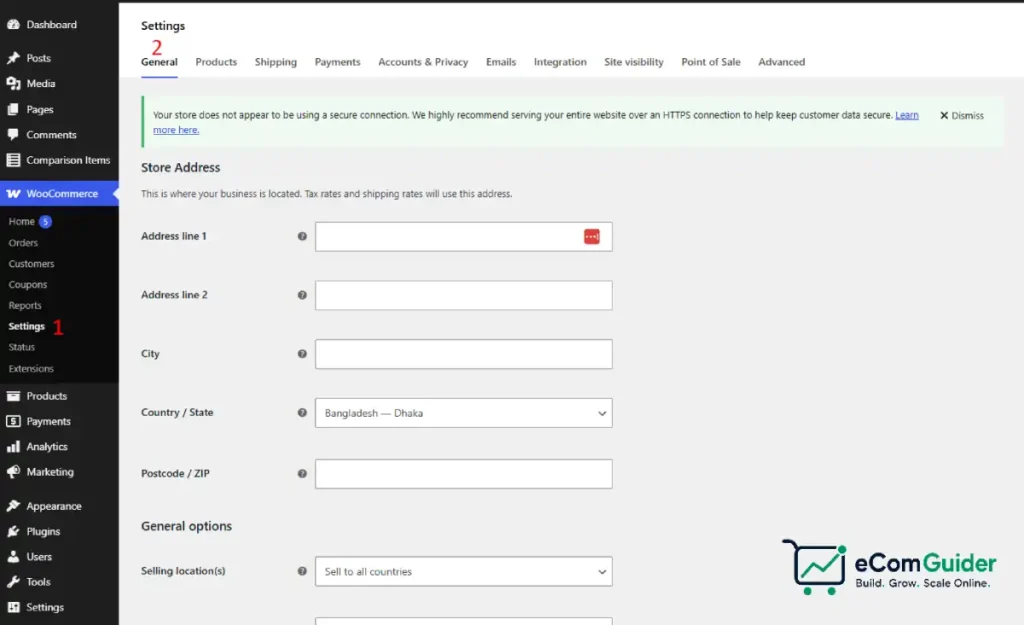This screenshot has width=1024, height=625.
Task: Open the Orders submenu item
Action: click(24, 243)
